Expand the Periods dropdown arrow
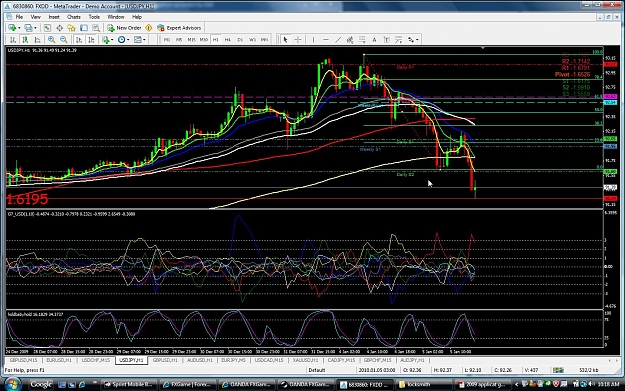 (128, 39)
